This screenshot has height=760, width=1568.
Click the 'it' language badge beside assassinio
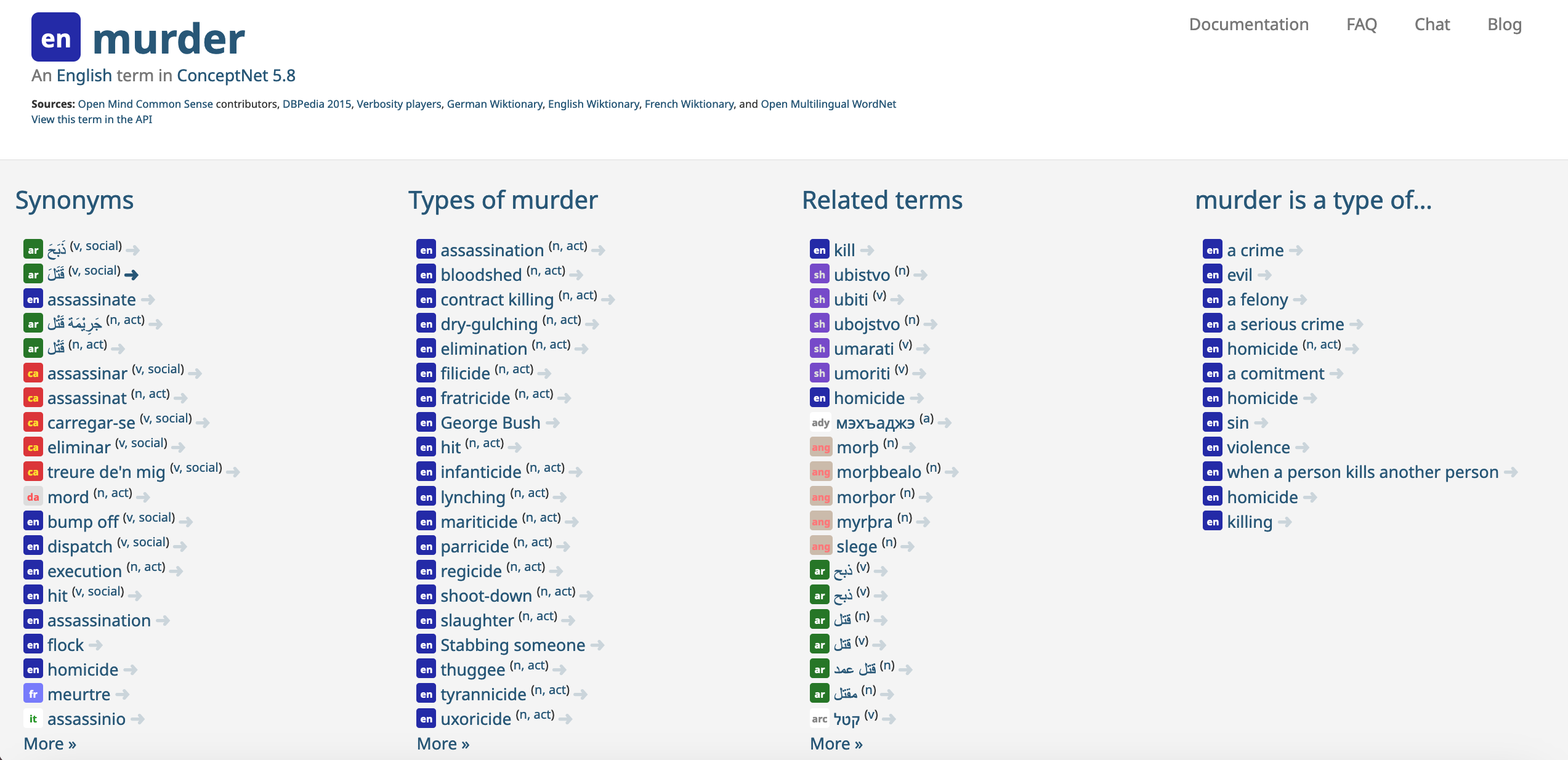33,719
